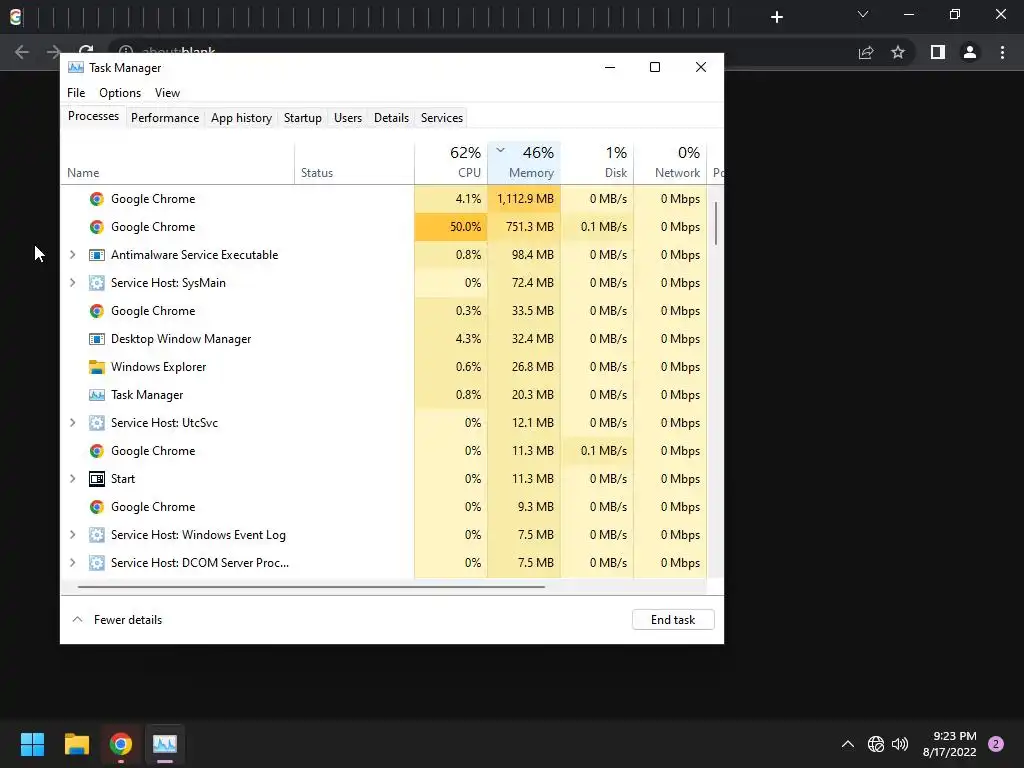Expand Service Host: UtcSvc row

pos(72,423)
